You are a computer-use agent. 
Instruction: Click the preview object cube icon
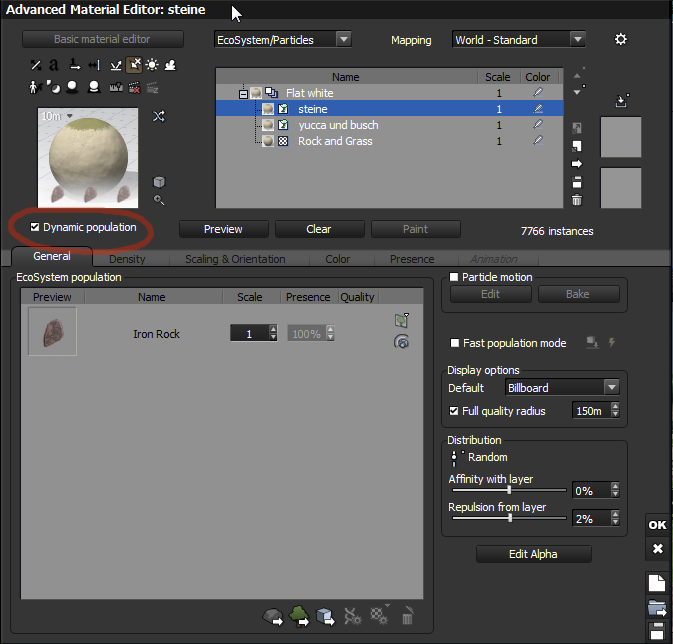159,182
